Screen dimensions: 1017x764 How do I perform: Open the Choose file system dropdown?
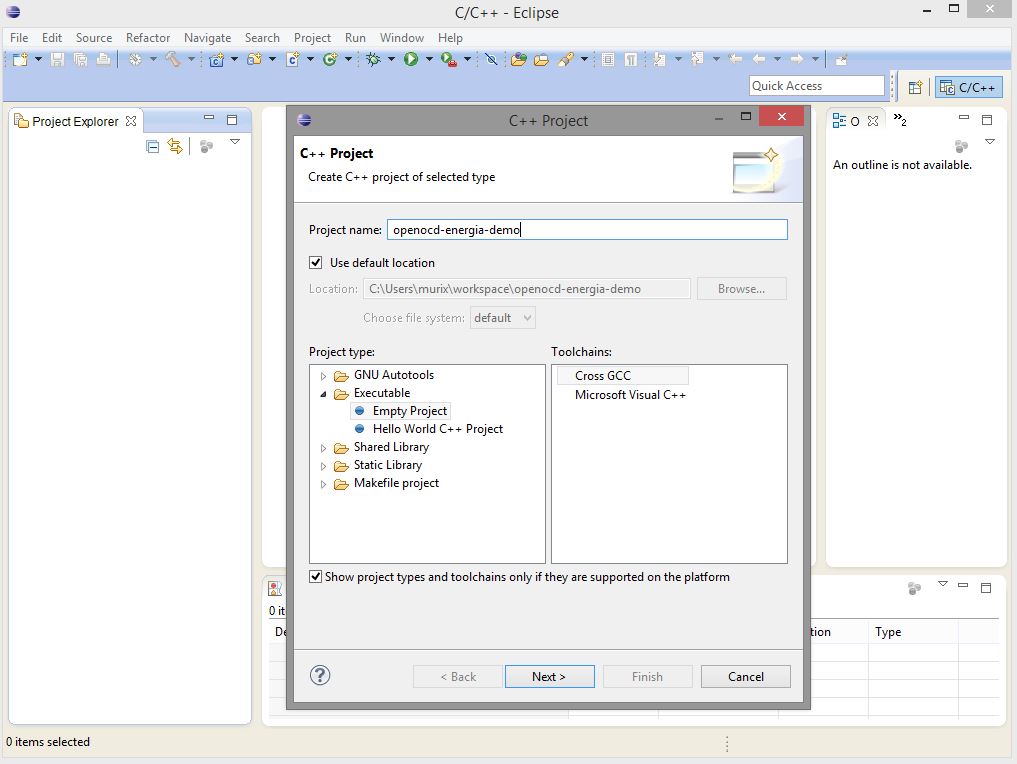(503, 318)
